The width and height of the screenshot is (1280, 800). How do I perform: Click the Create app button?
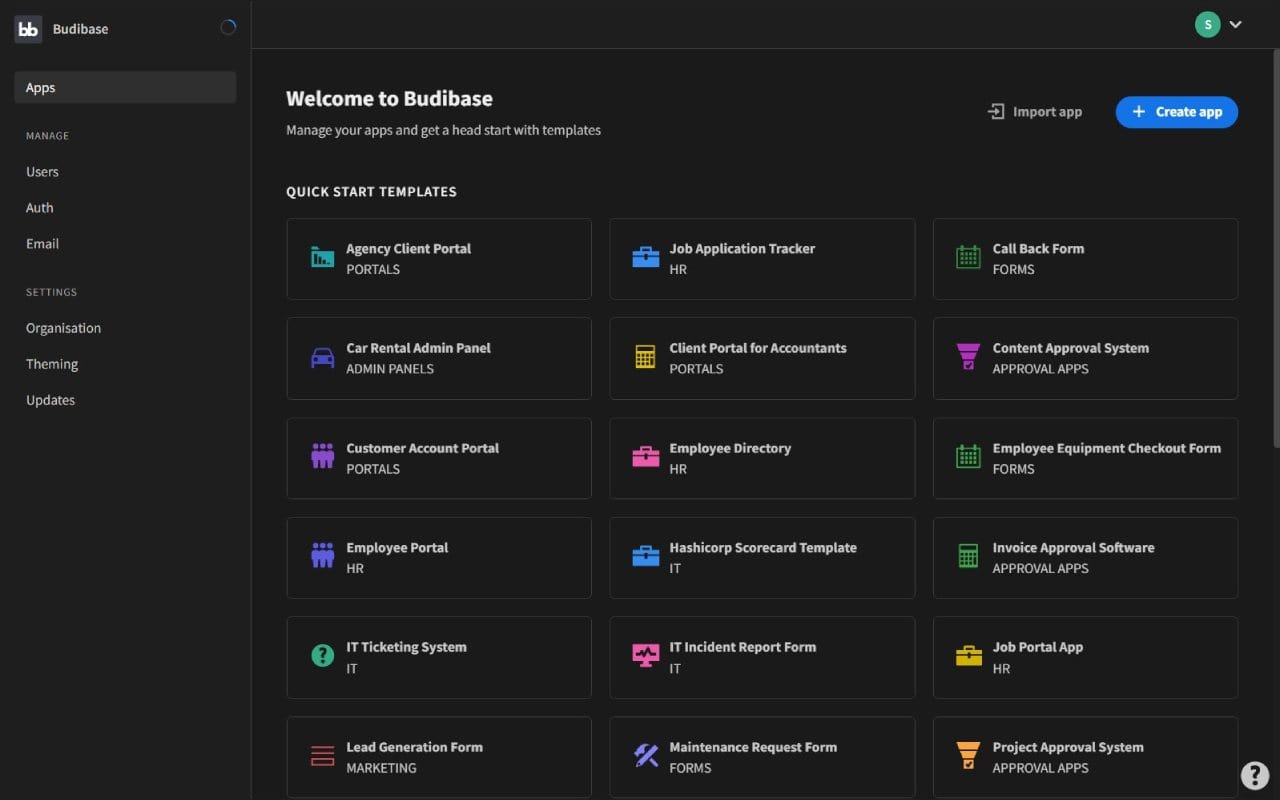pos(1176,112)
